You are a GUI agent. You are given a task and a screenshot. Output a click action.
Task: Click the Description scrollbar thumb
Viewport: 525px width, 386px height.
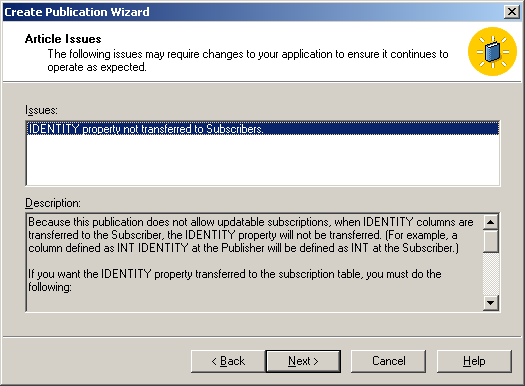pyautogui.click(x=491, y=241)
